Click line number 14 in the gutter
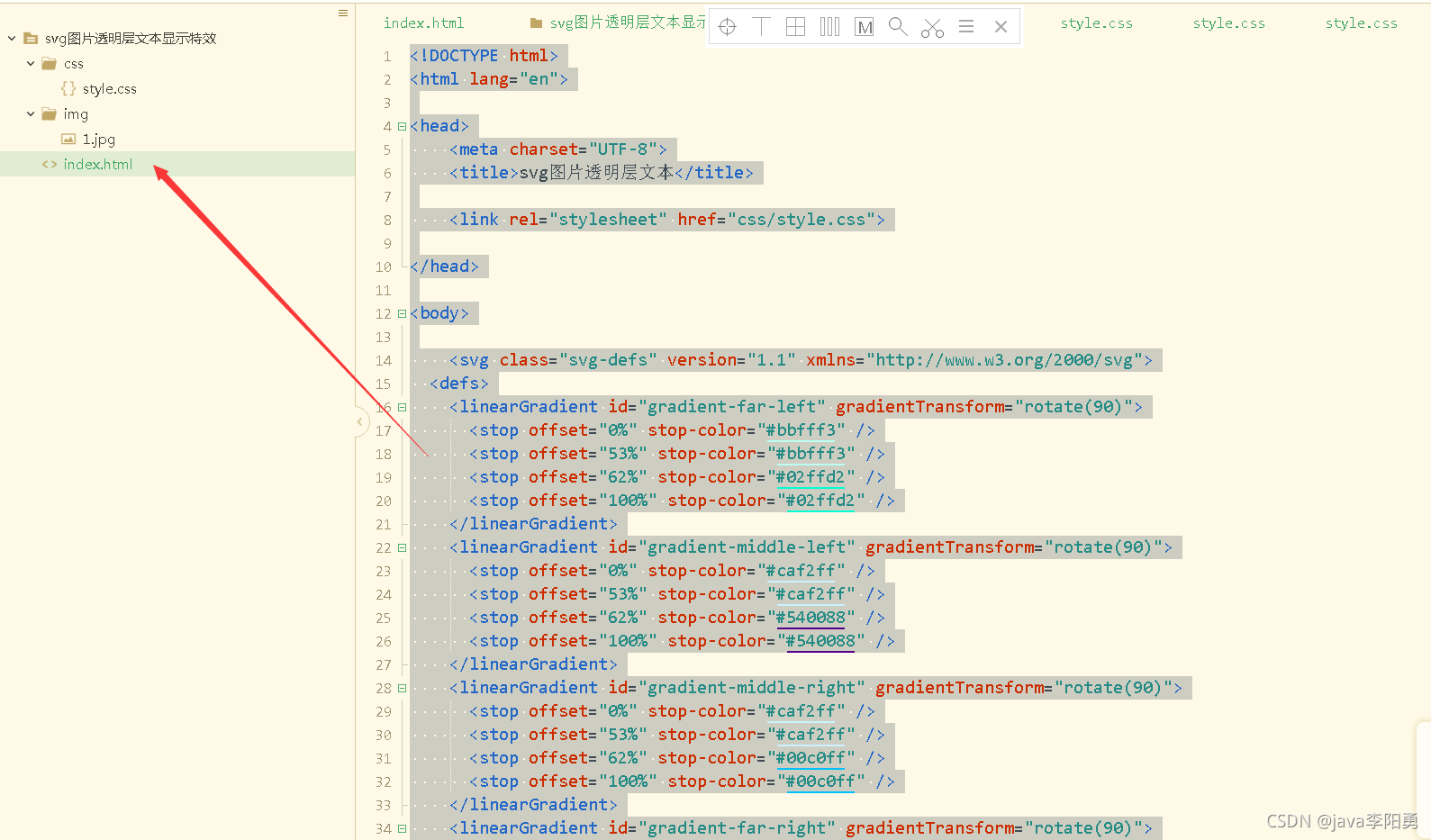 (x=384, y=361)
